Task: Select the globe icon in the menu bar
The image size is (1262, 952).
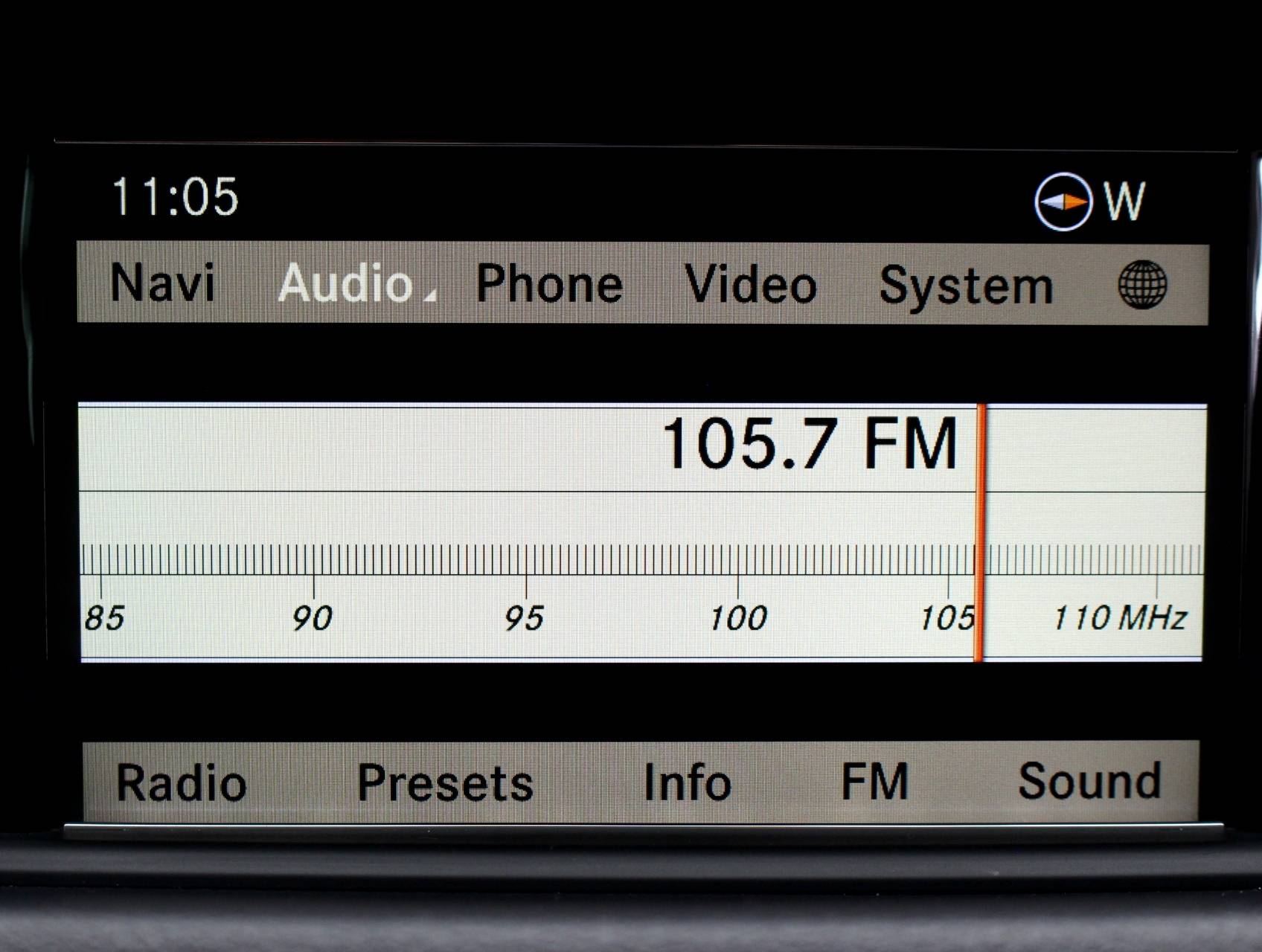Action: point(1142,285)
